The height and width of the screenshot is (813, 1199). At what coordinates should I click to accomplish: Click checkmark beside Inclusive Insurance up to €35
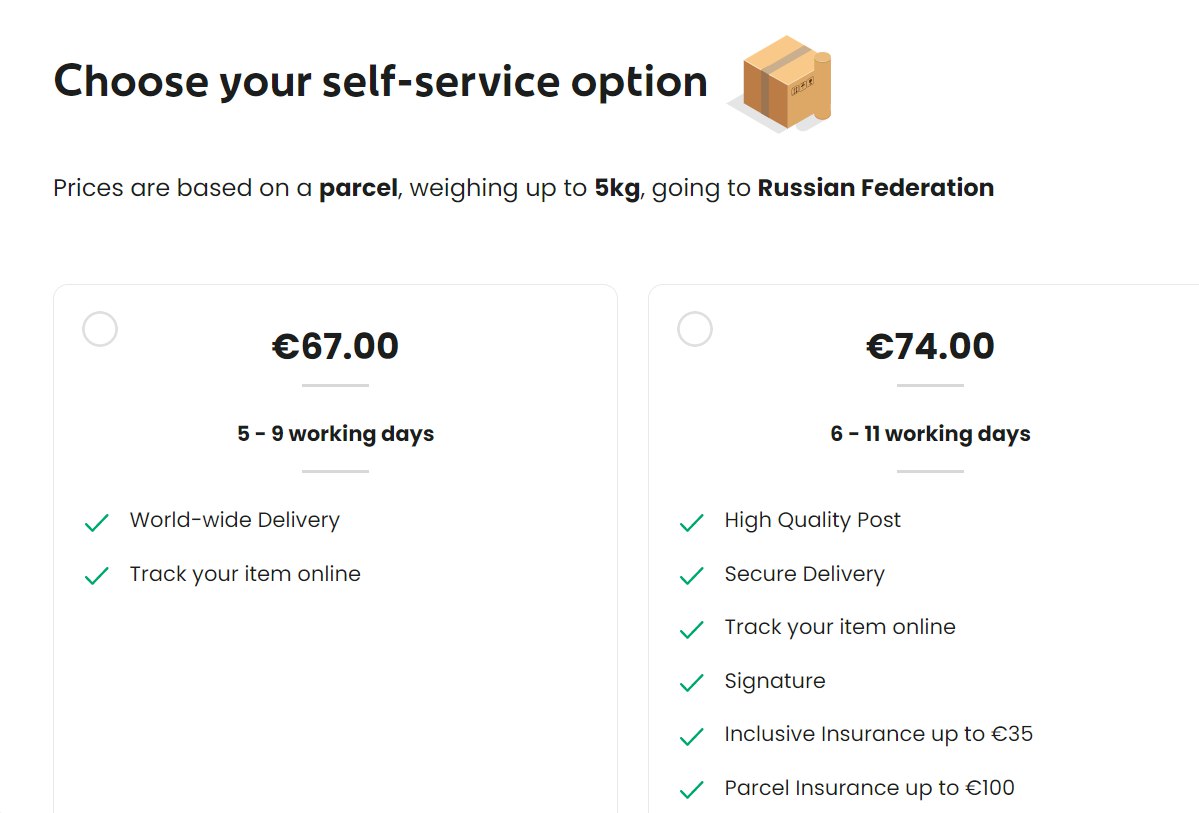click(x=691, y=737)
